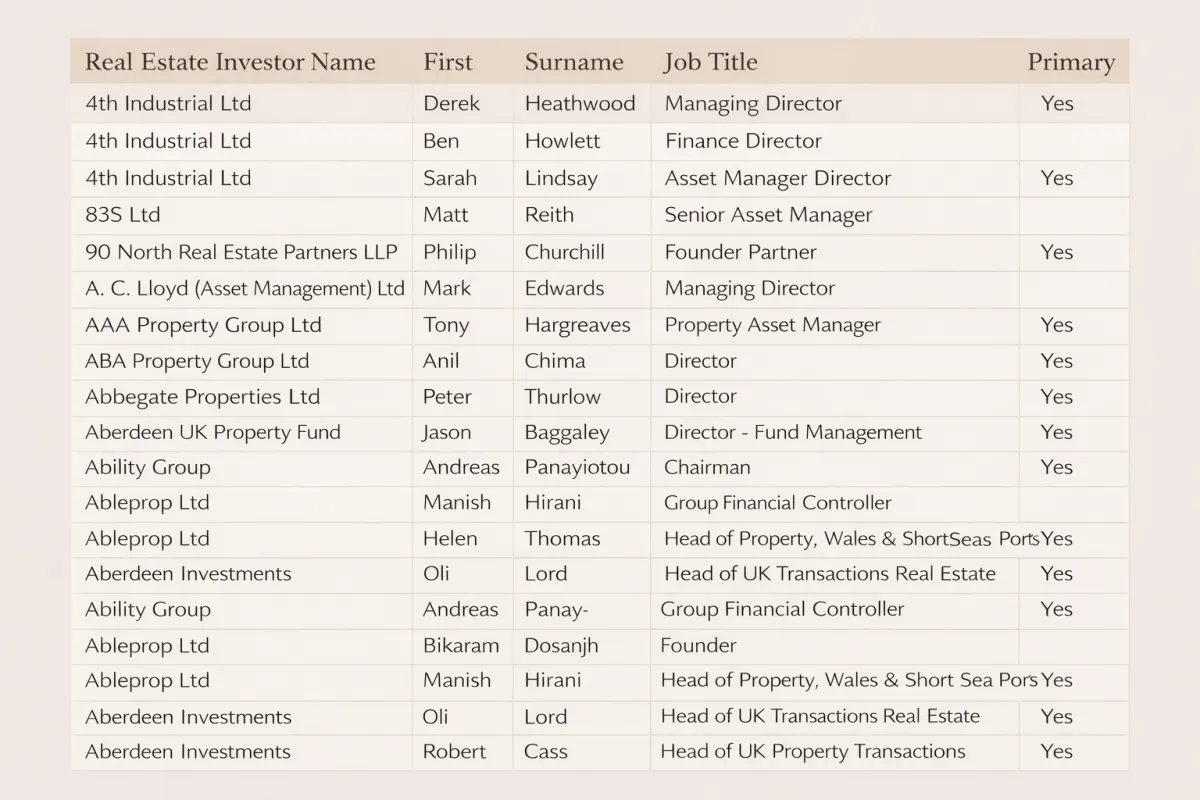Image resolution: width=1200 pixels, height=800 pixels.
Task: Click the surname Dosanjh cell
Action: click(561, 646)
